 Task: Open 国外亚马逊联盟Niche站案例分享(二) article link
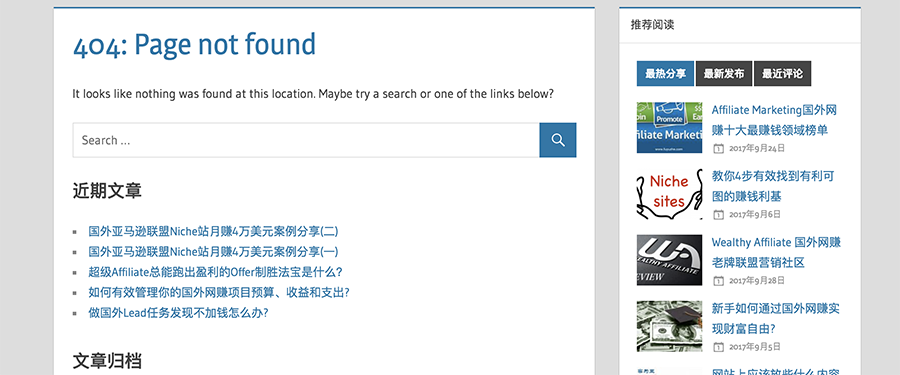pyautogui.click(x=213, y=231)
